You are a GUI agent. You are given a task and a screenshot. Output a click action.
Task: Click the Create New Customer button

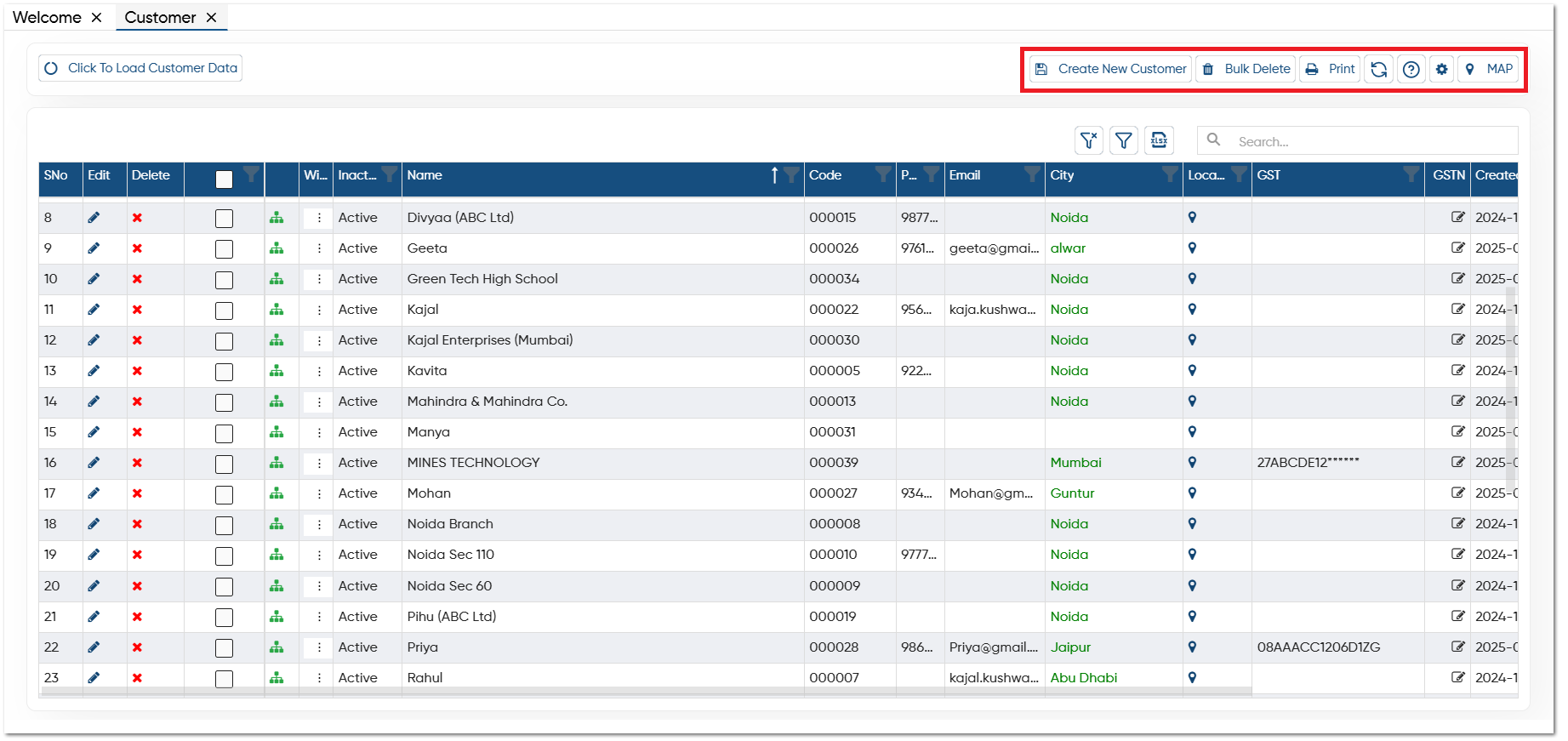click(x=1111, y=69)
